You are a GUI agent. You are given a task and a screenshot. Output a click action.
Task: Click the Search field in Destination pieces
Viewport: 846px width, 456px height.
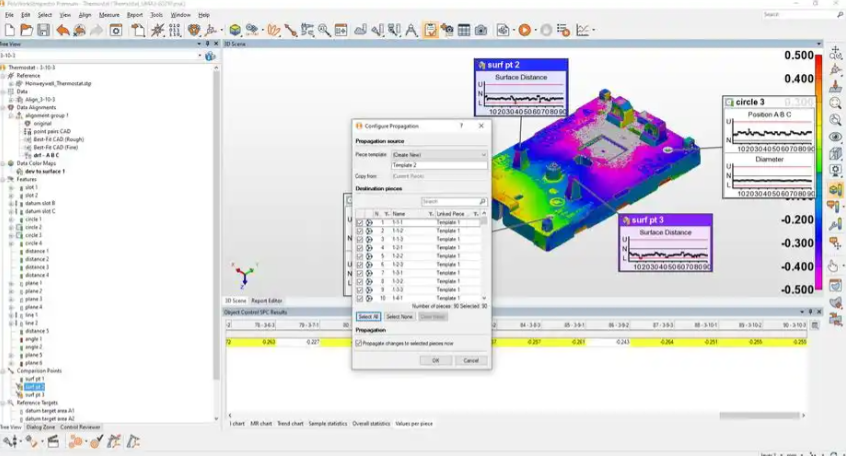tap(450, 202)
